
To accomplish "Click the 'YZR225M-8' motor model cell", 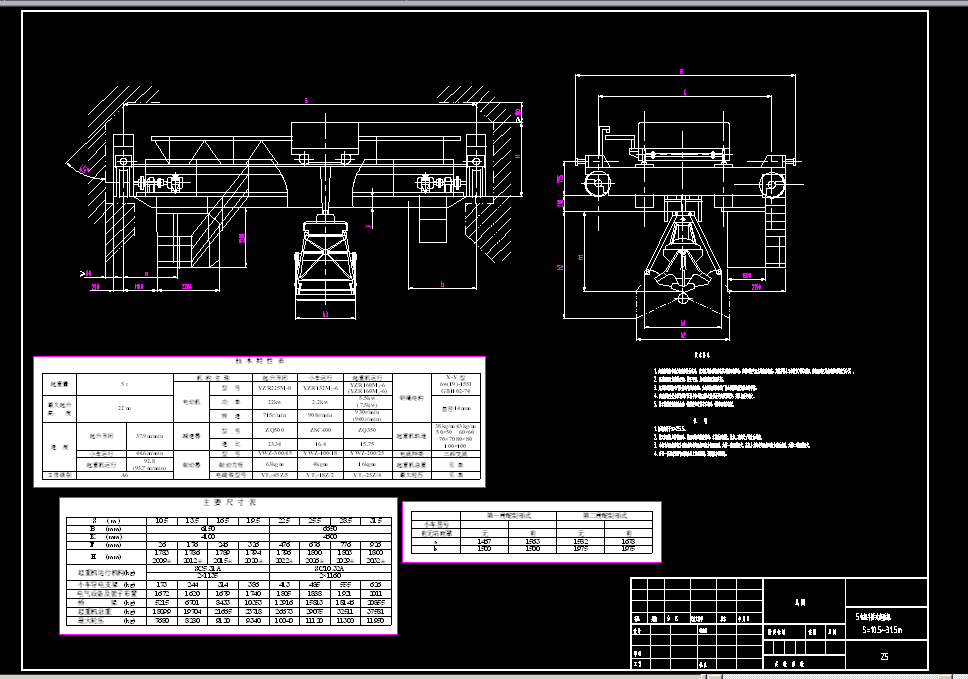I will point(274,388).
